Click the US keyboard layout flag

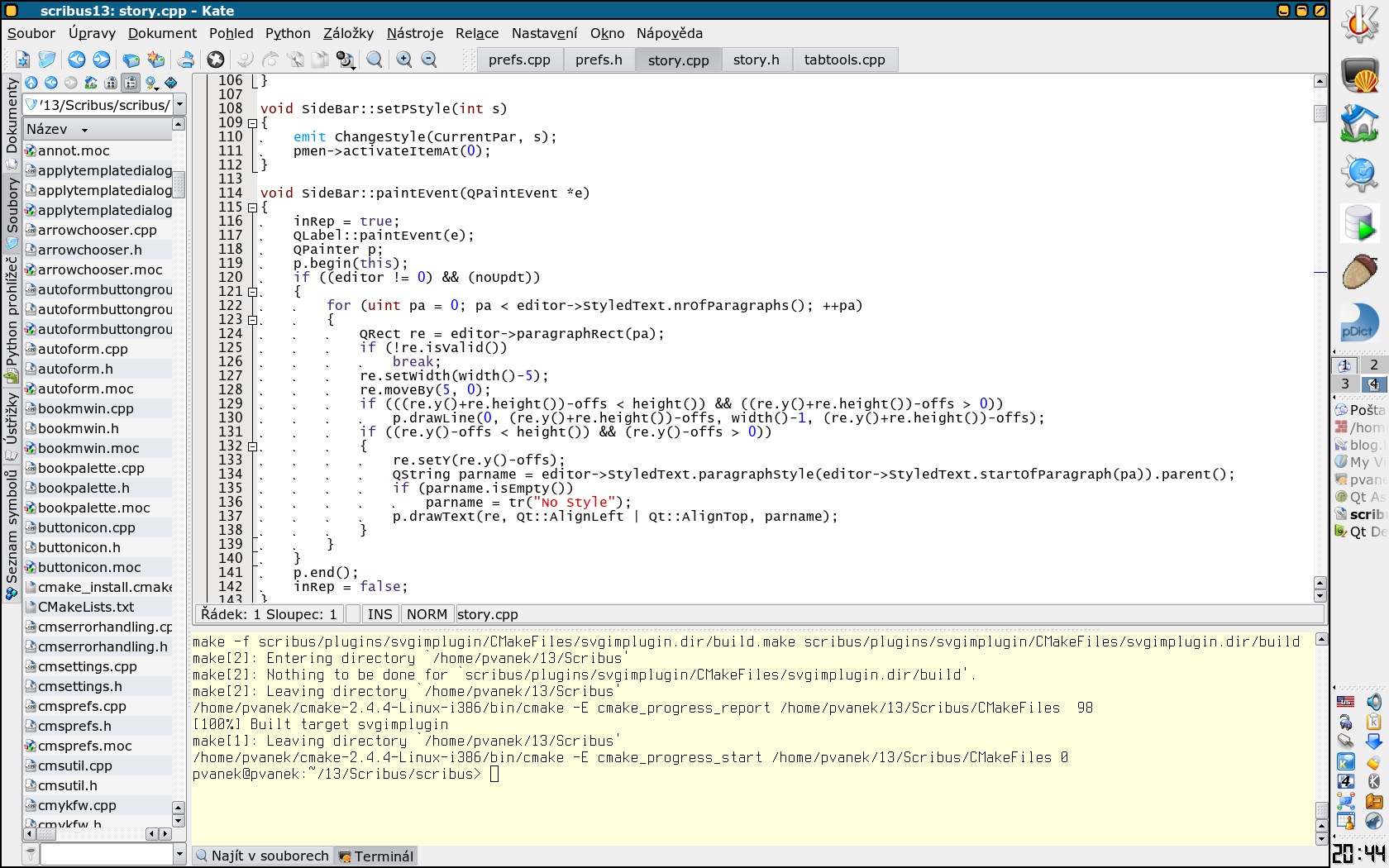pos(1346,702)
